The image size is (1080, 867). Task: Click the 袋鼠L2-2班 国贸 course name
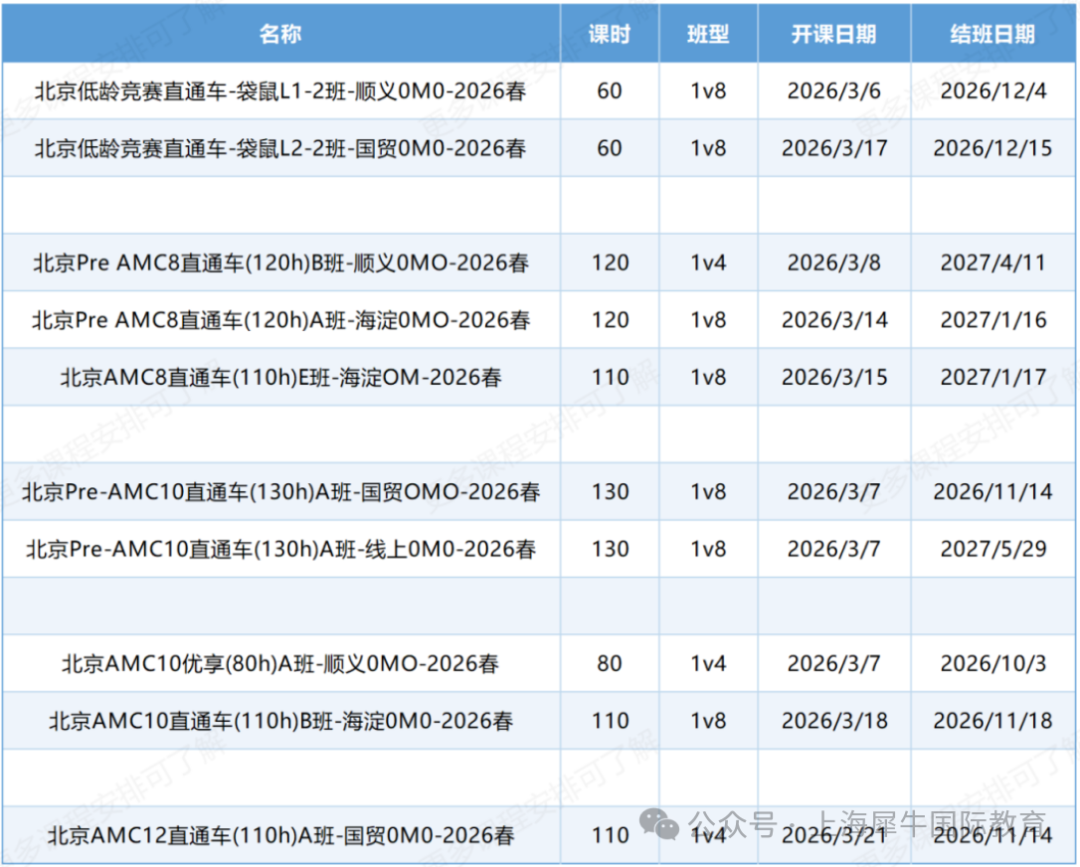(x=280, y=148)
